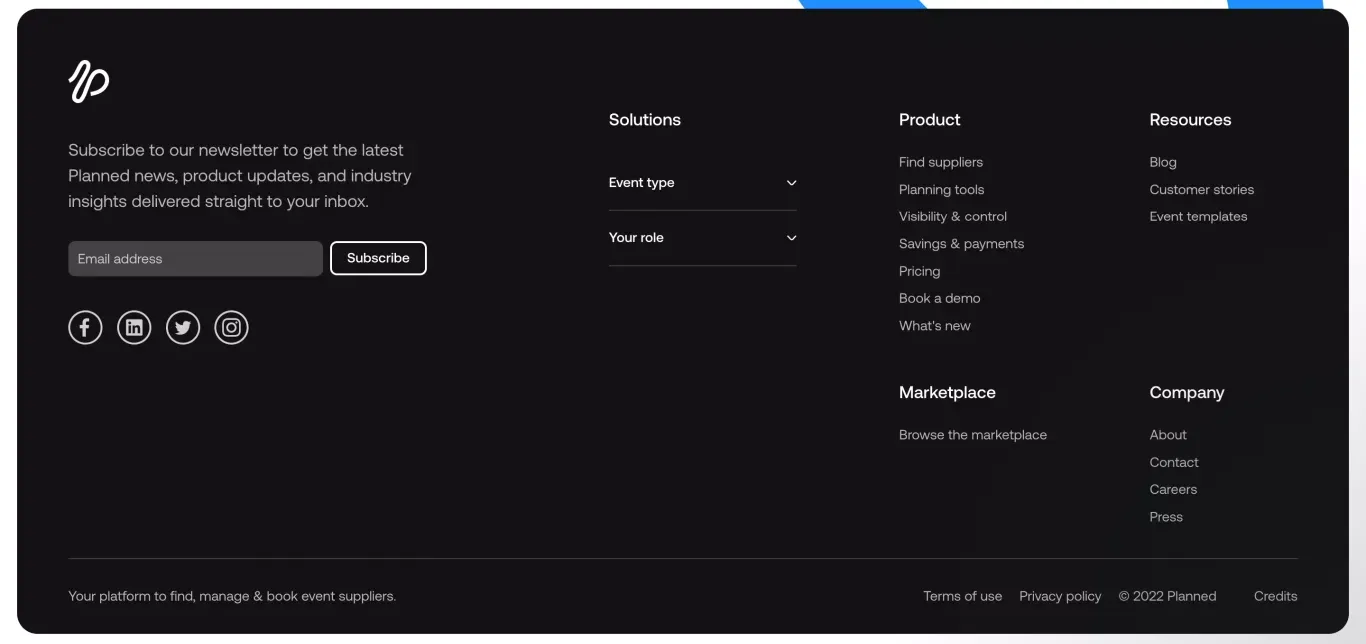This screenshot has height=644, width=1366.
Task: Click the Company heading
Action: coord(1187,392)
